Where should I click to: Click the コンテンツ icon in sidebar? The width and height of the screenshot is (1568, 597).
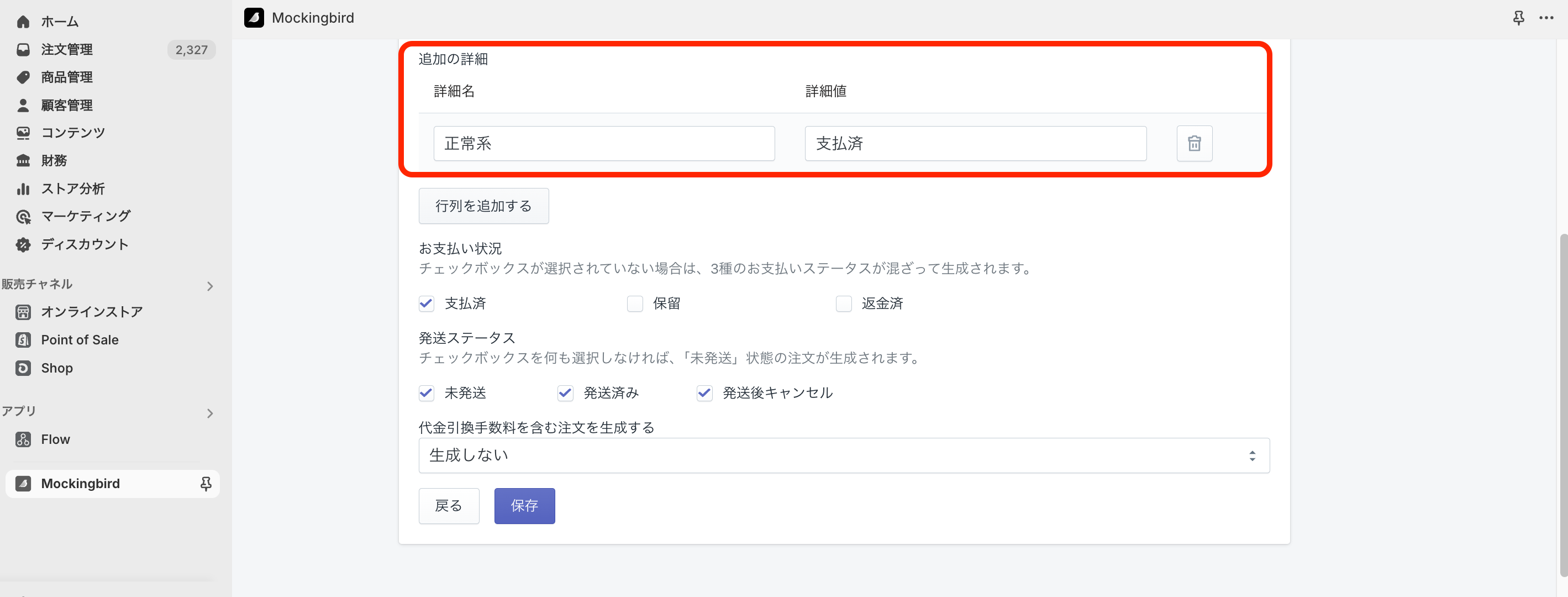(23, 133)
